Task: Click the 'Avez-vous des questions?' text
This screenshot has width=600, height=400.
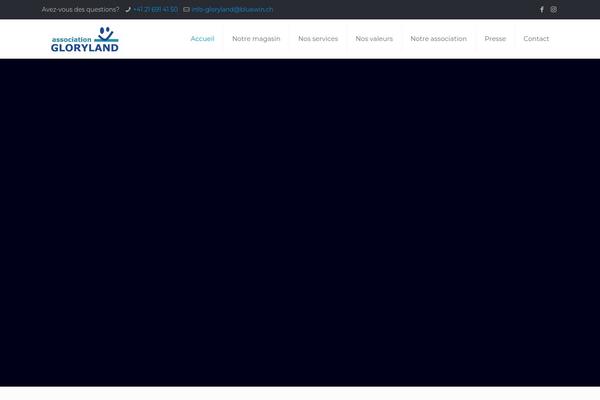Action: [x=80, y=10]
